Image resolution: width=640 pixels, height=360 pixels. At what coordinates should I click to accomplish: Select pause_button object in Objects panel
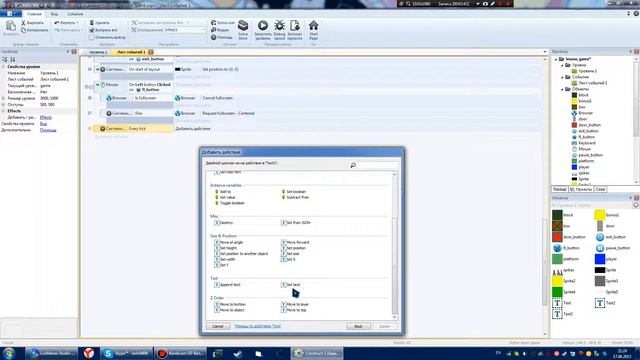tap(613, 248)
